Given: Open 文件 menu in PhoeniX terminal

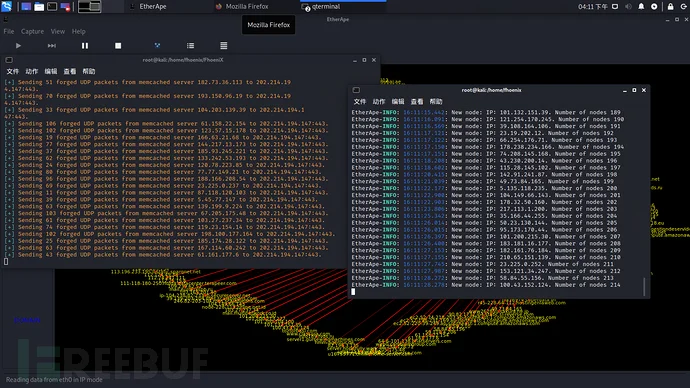Looking at the screenshot, I should pos(12,71).
